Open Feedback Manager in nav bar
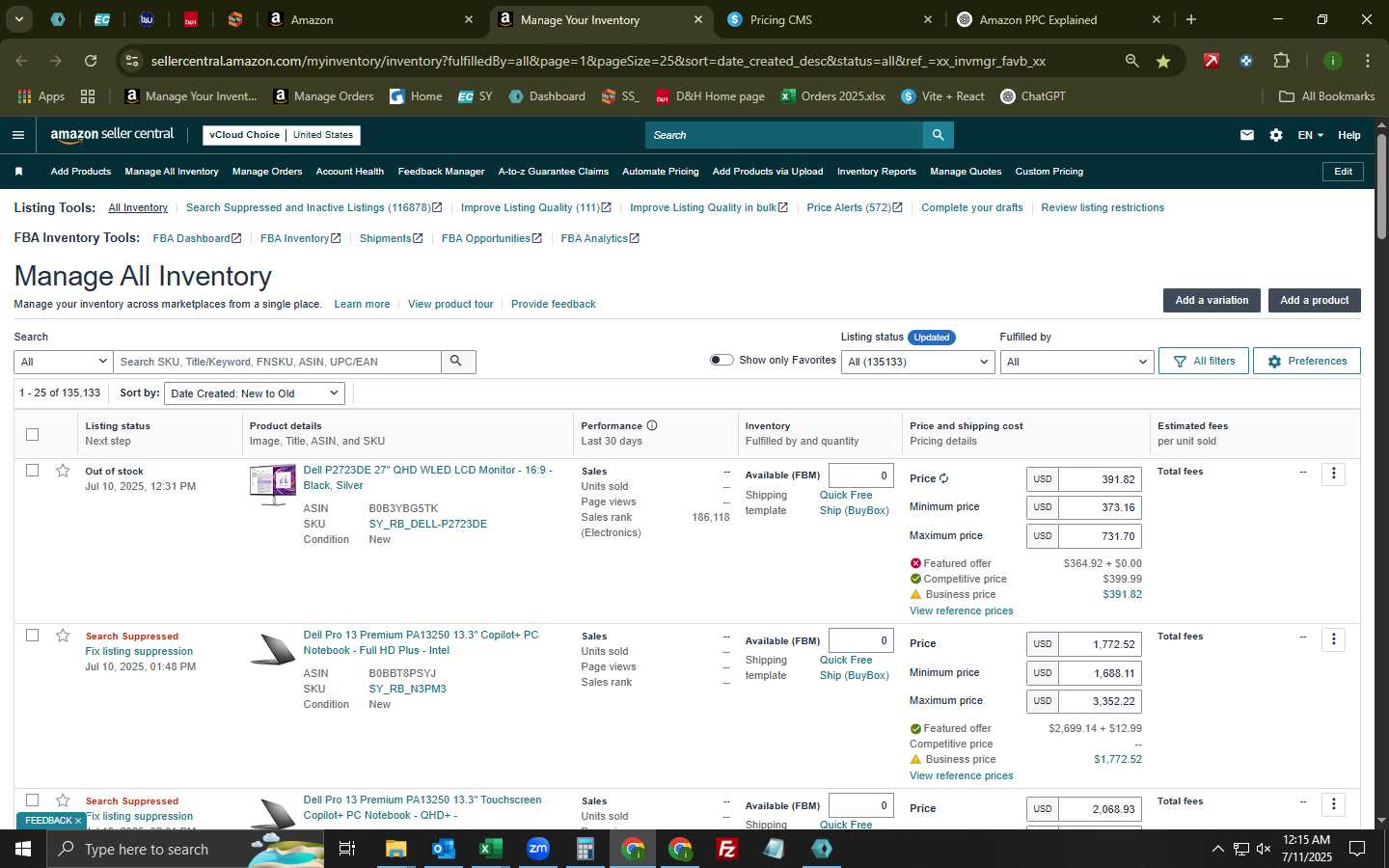Image resolution: width=1389 pixels, height=868 pixels. tap(441, 172)
